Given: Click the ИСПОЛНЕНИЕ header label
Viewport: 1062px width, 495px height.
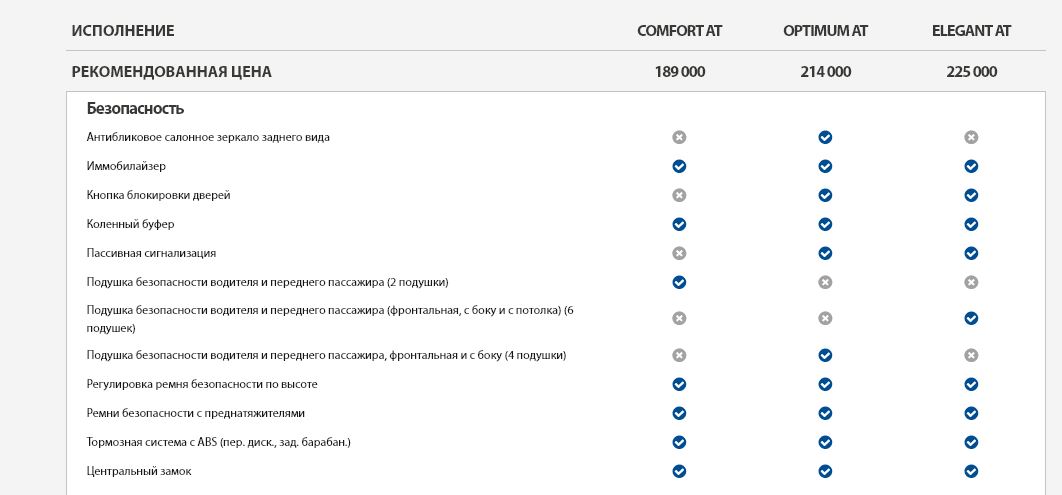Looking at the screenshot, I should click(123, 31).
